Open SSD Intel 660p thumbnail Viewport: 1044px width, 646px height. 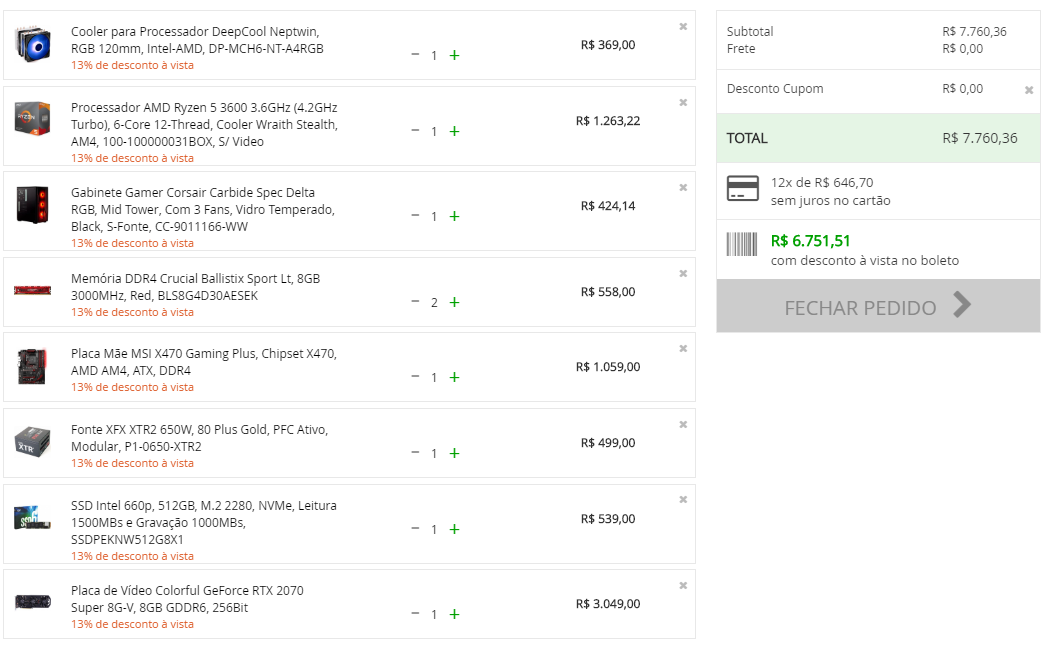coord(33,517)
